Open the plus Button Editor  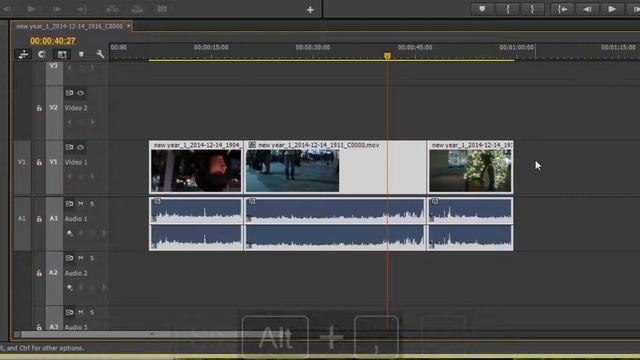[310, 10]
